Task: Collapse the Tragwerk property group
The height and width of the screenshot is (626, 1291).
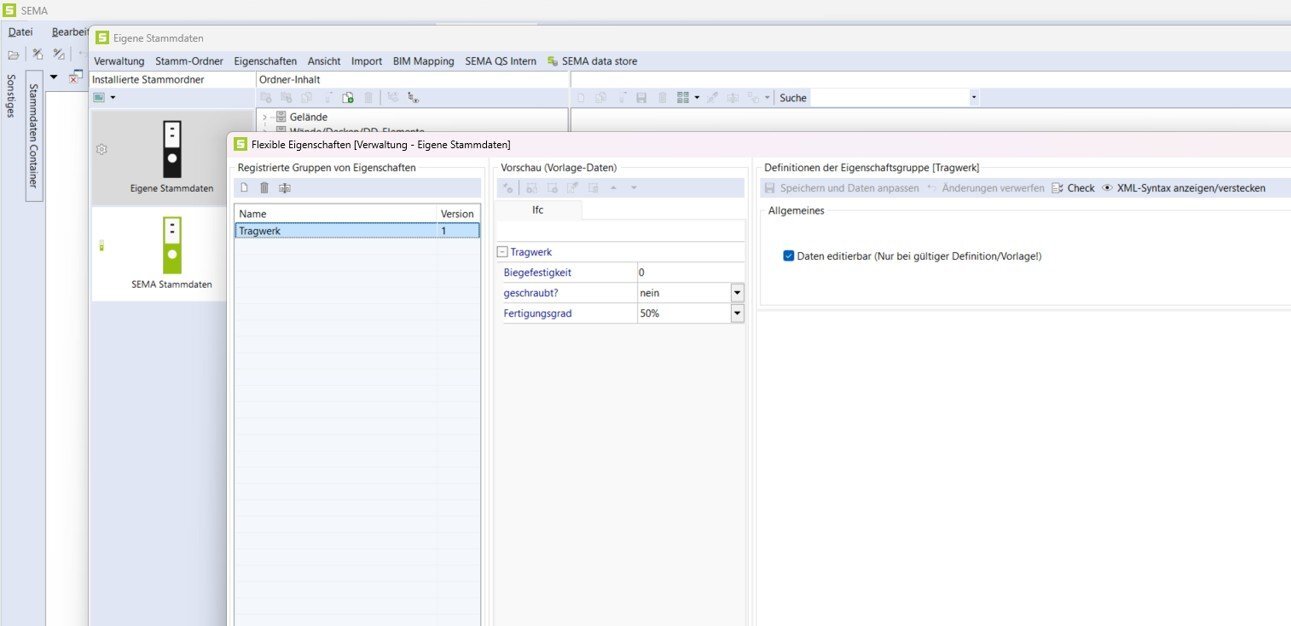Action: 502,253
